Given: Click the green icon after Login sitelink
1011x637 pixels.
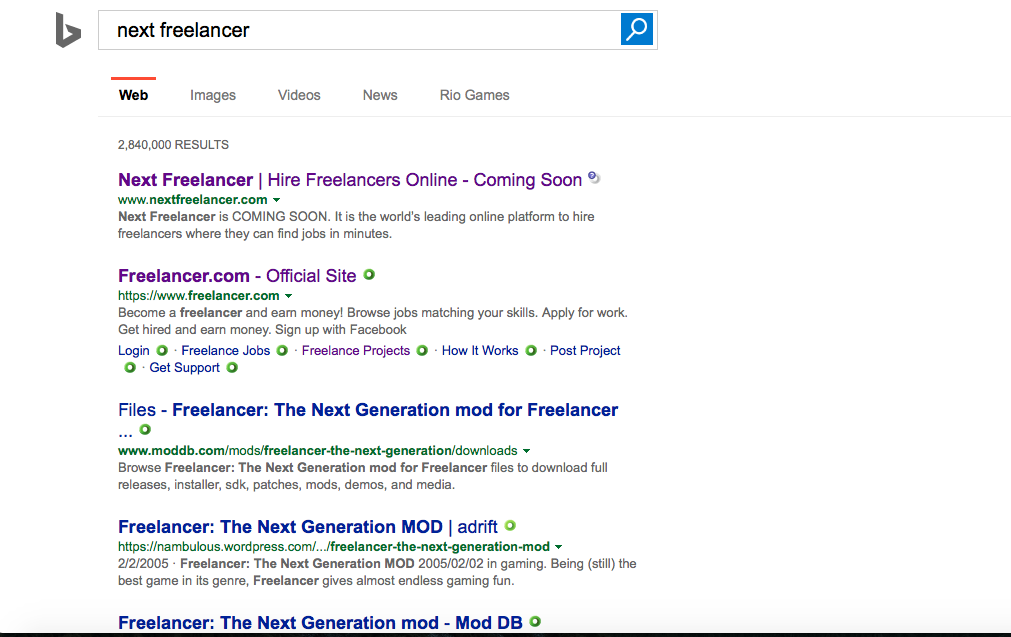Looking at the screenshot, I should coord(162,351).
